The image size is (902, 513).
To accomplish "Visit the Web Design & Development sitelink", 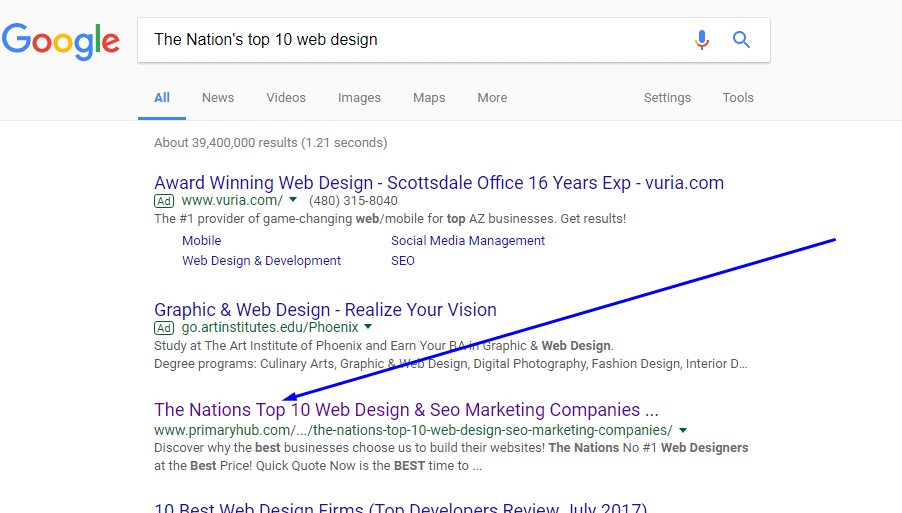I will pos(261,261).
